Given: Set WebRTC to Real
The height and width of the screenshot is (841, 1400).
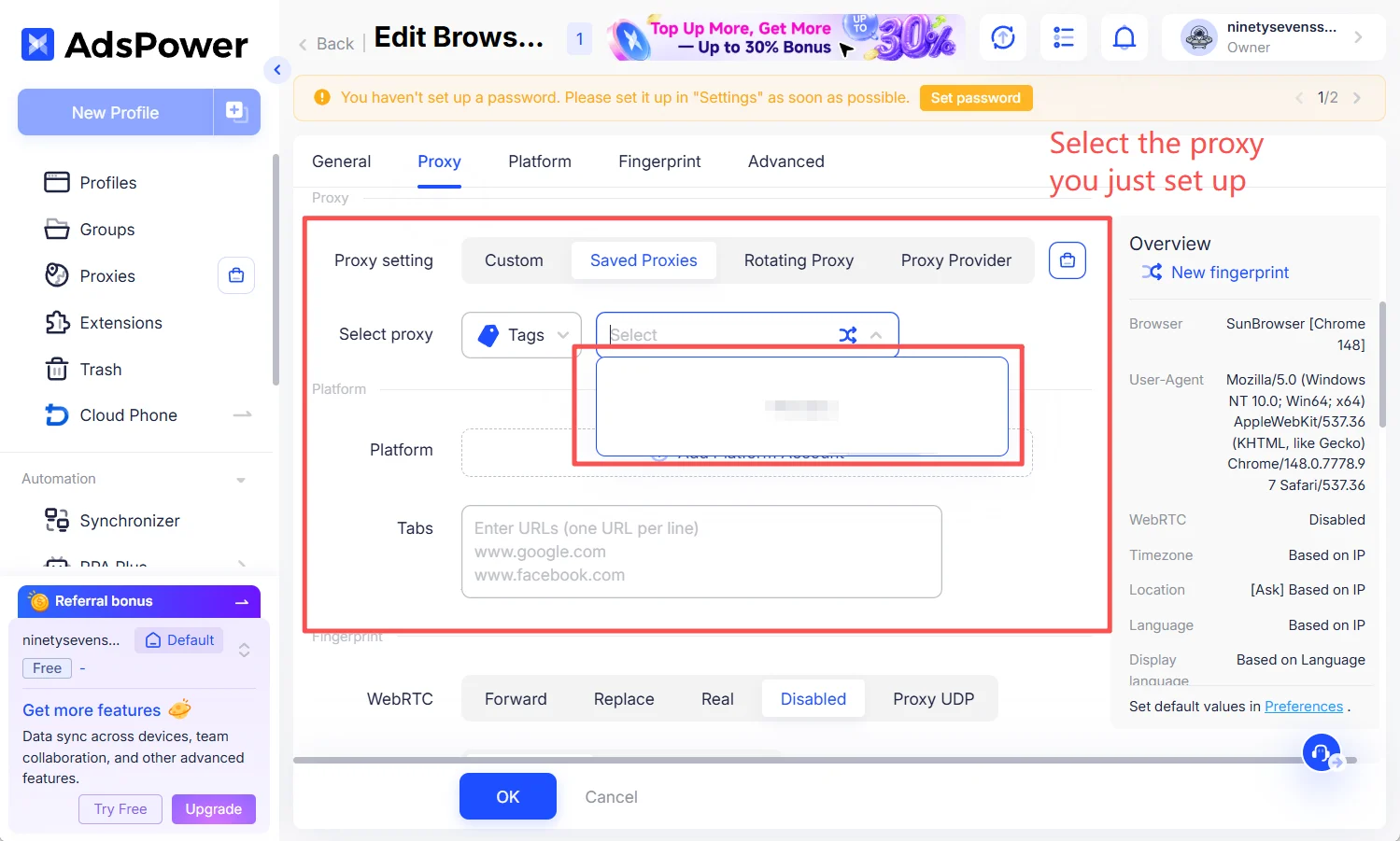Looking at the screenshot, I should pos(717,699).
